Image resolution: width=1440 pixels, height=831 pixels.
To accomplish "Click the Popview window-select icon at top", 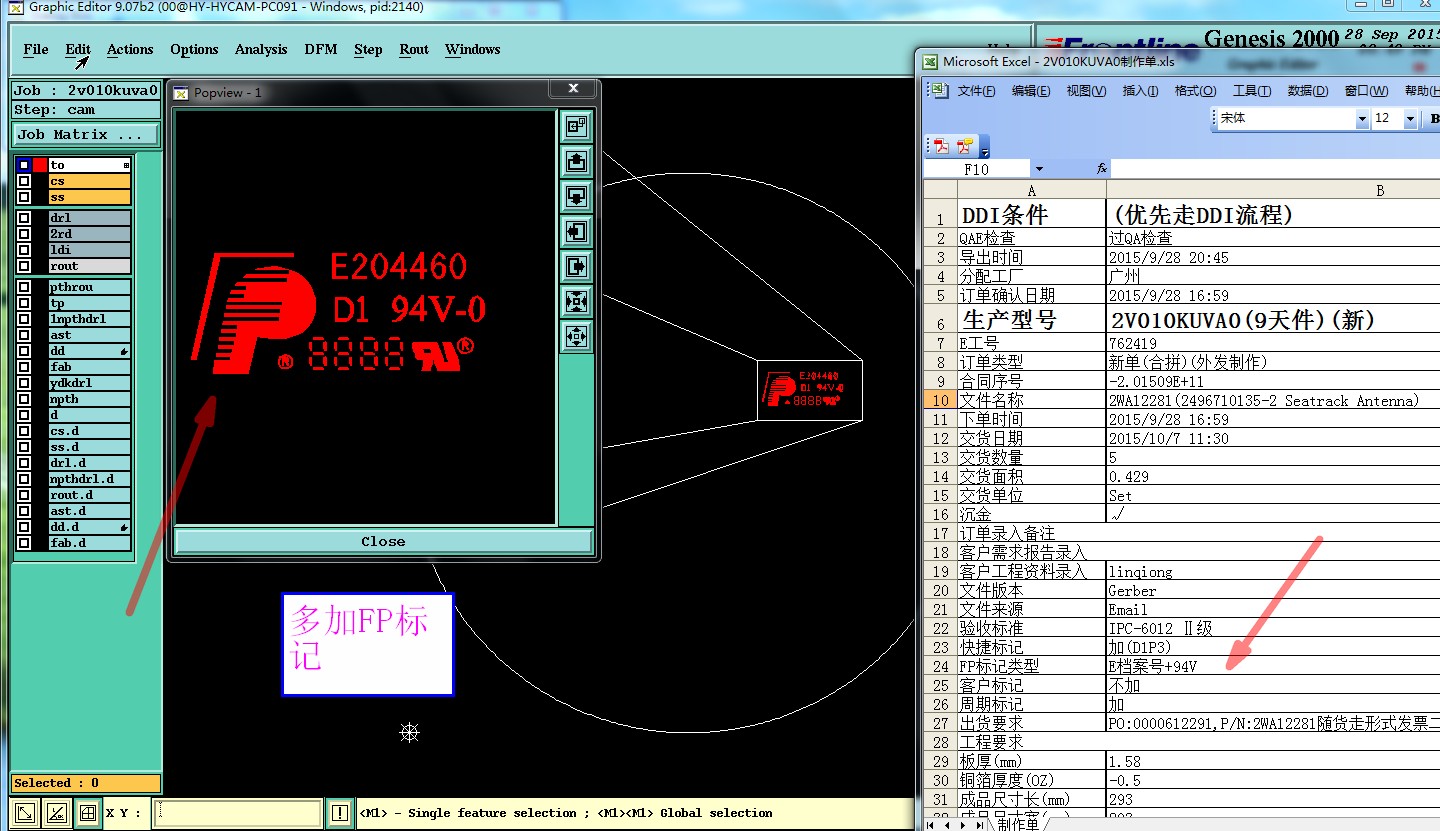I will (x=576, y=126).
